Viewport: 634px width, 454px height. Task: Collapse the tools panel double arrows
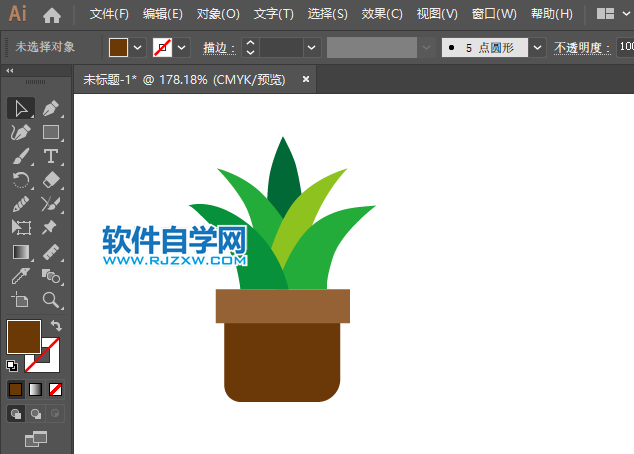(x=10, y=71)
